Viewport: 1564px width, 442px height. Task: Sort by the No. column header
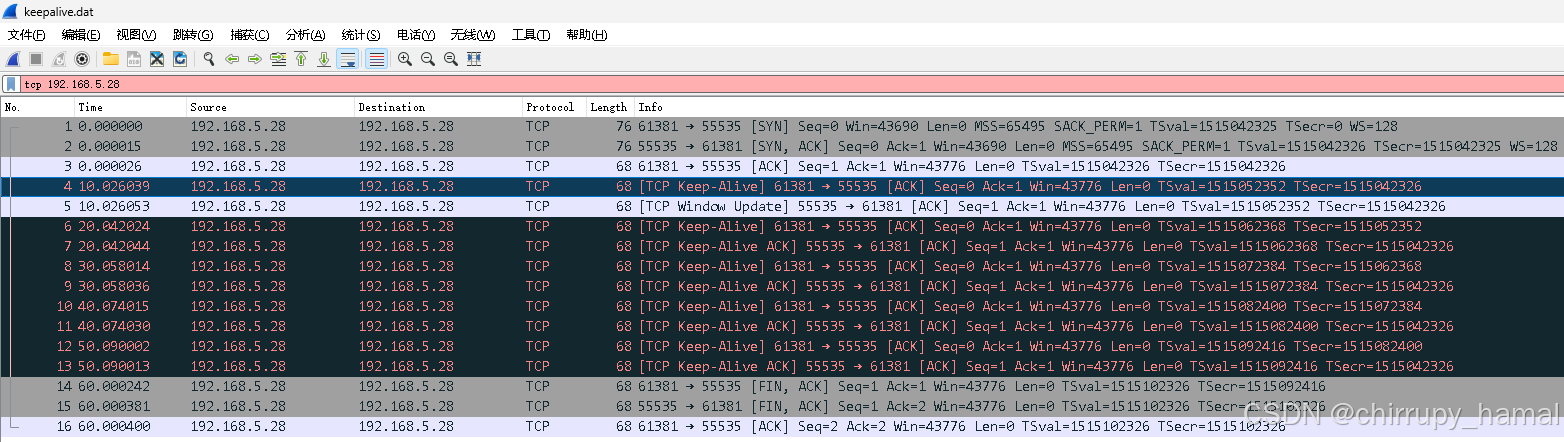(x=38, y=107)
